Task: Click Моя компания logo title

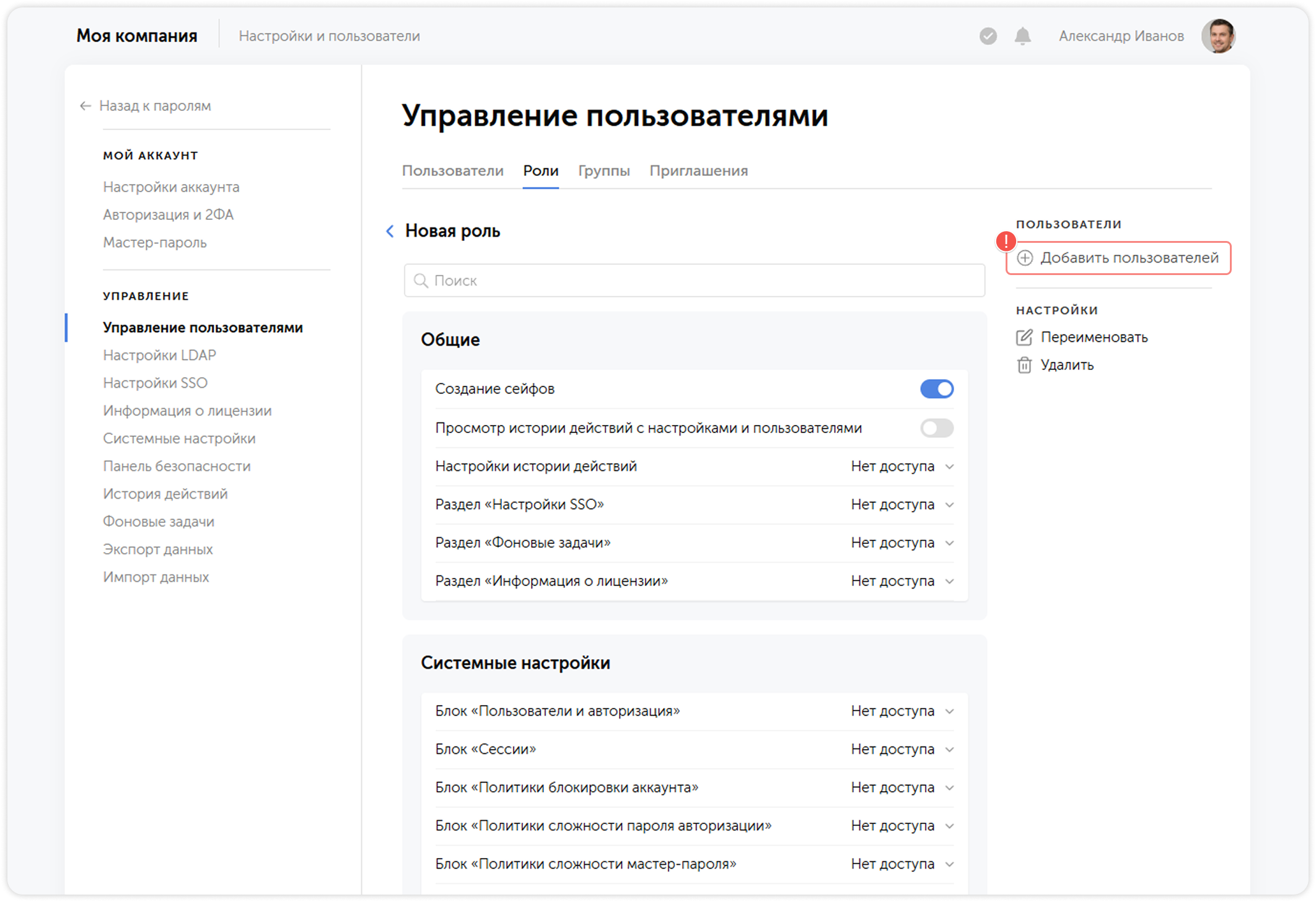Action: [x=137, y=36]
